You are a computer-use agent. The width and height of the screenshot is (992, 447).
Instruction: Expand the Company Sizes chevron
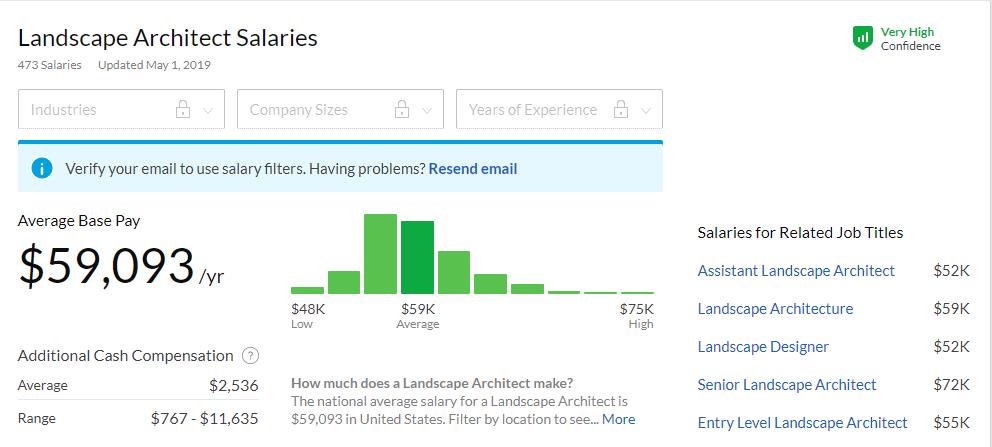coord(427,111)
